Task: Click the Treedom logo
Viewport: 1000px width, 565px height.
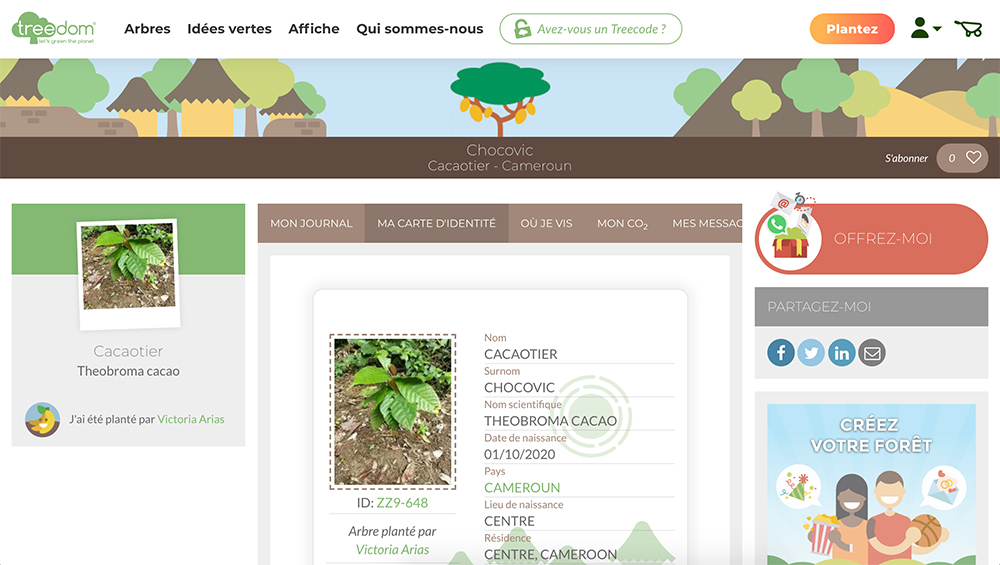Action: pyautogui.click(x=54, y=29)
